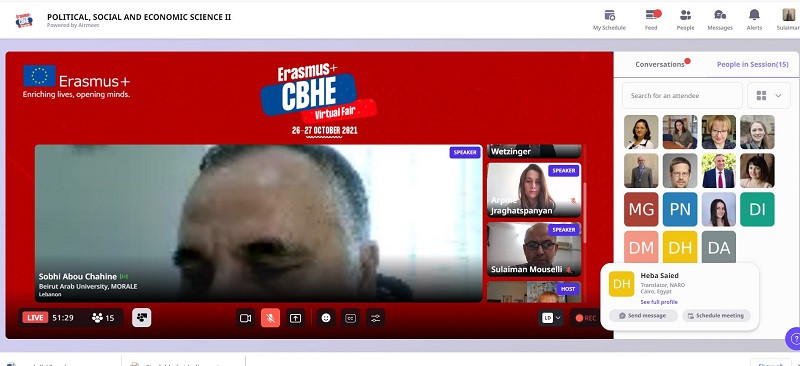This screenshot has width=800, height=366.
Task: Click See full profile for Heba Saied
Action: (x=659, y=302)
